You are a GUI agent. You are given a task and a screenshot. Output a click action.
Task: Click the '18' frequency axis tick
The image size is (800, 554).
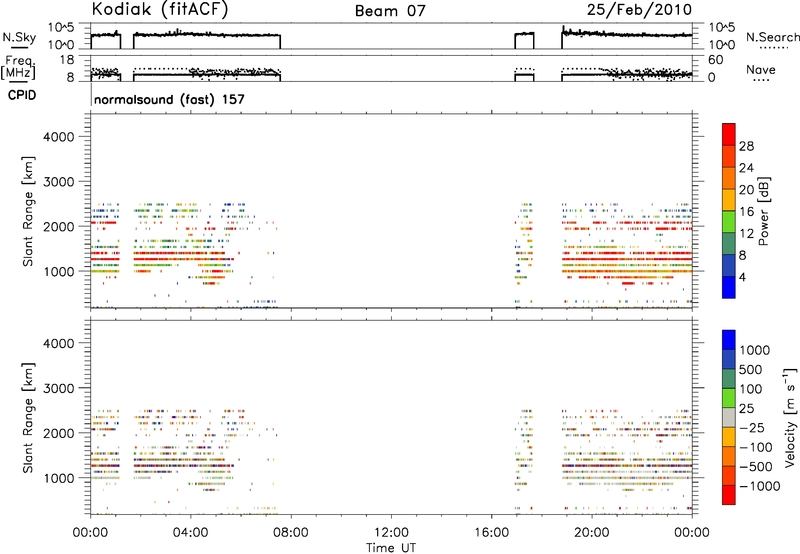point(67,60)
